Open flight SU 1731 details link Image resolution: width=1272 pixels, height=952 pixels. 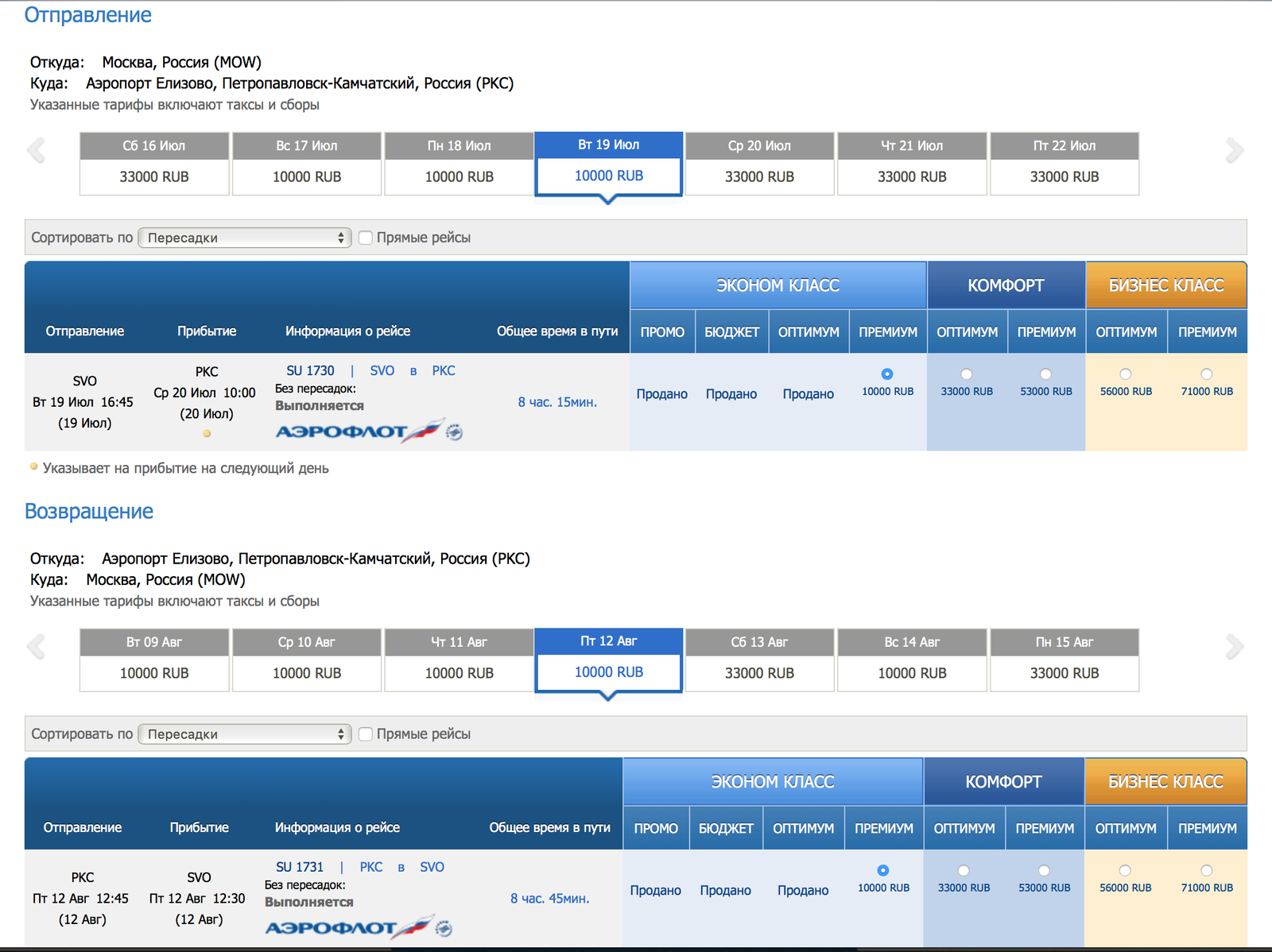[300, 867]
